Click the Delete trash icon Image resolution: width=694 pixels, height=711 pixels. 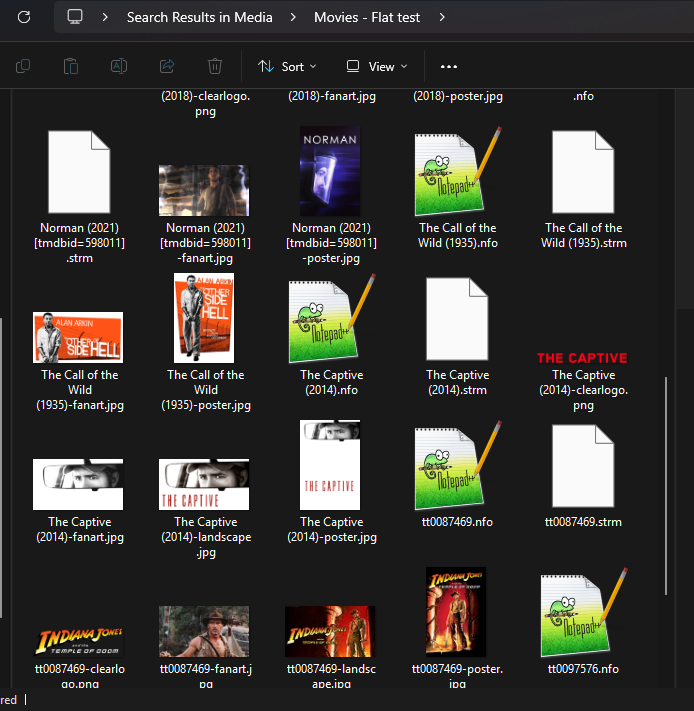215,66
